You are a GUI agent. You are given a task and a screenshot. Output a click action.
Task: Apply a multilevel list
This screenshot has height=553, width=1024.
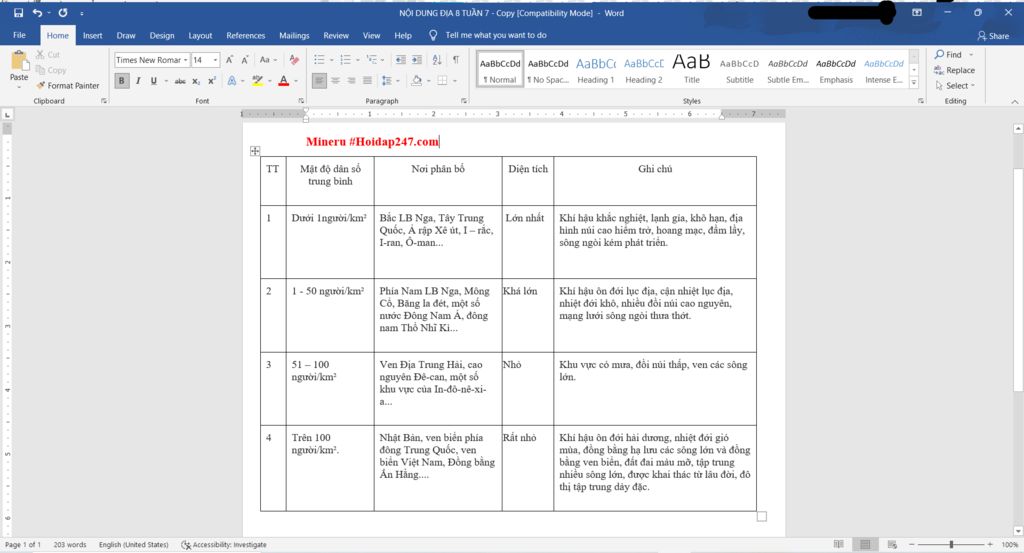[371, 60]
